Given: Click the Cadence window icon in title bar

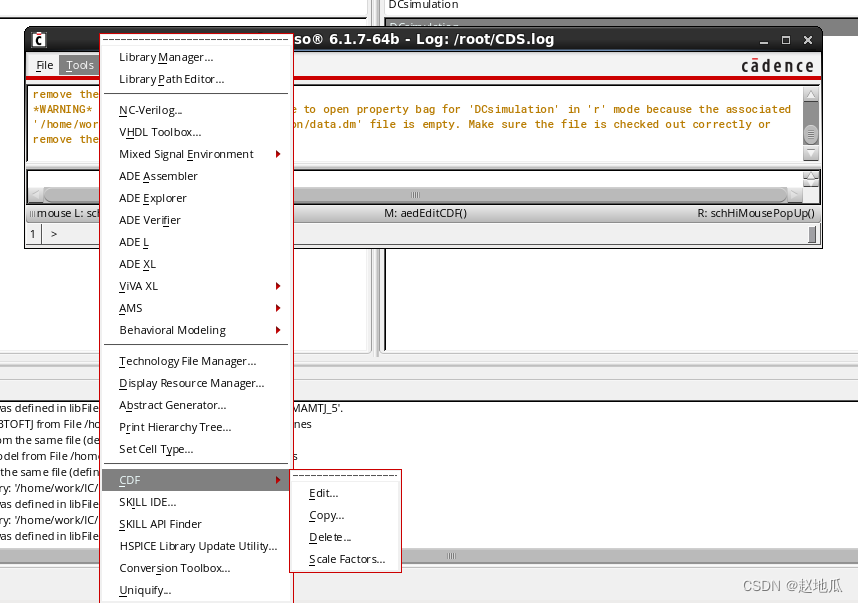Looking at the screenshot, I should (39, 40).
